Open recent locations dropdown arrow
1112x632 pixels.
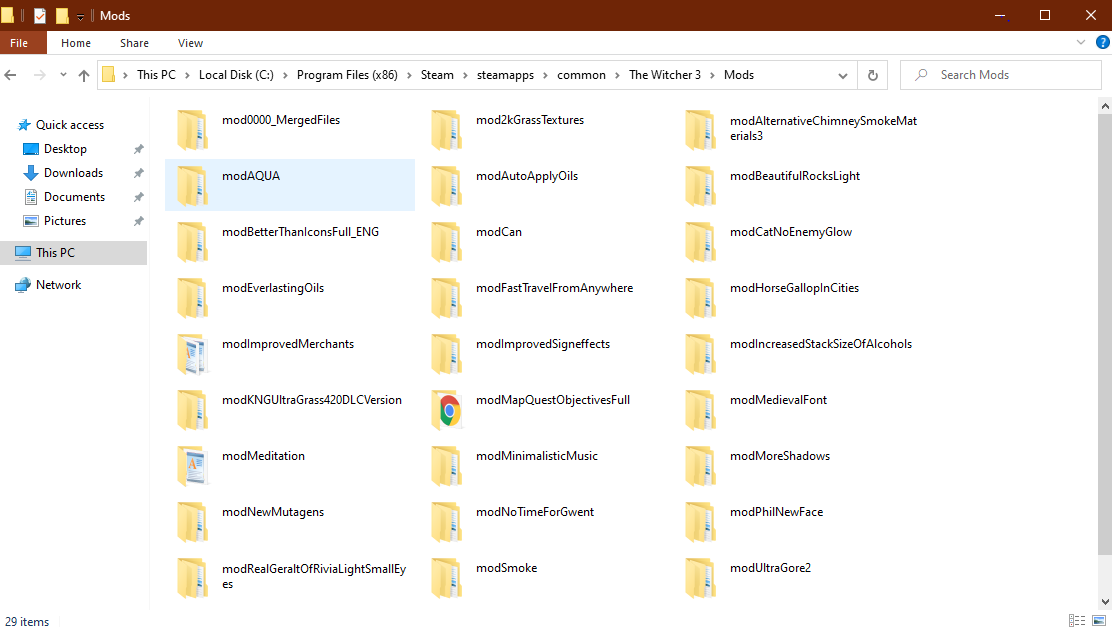(63, 75)
